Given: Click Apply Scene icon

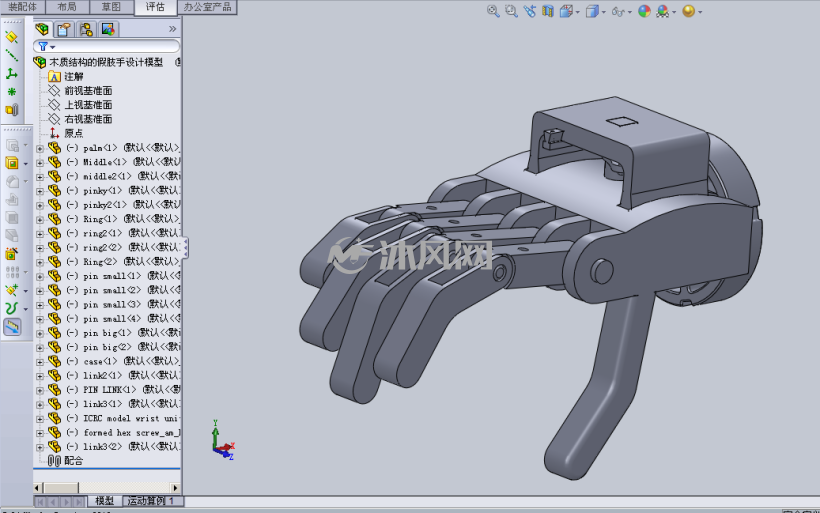Looking at the screenshot, I should (663, 11).
